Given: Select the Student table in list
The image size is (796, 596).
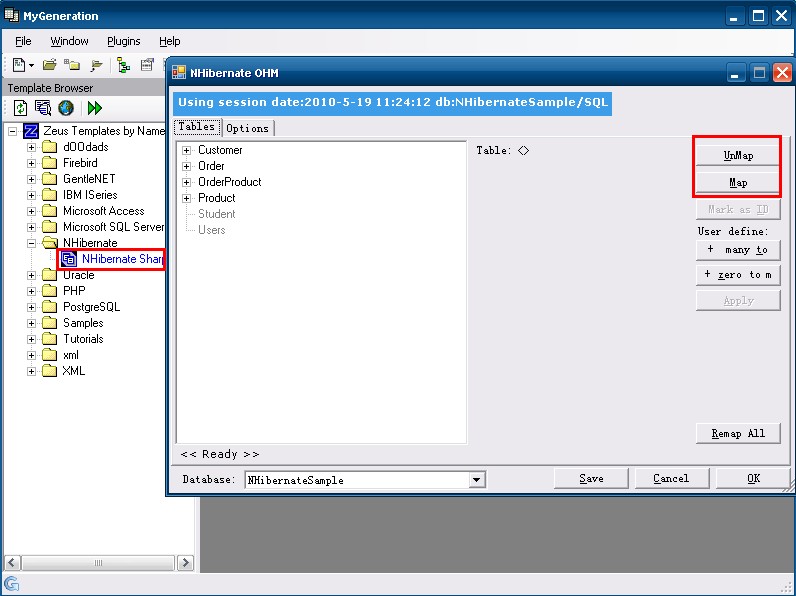Looking at the screenshot, I should (x=217, y=214).
